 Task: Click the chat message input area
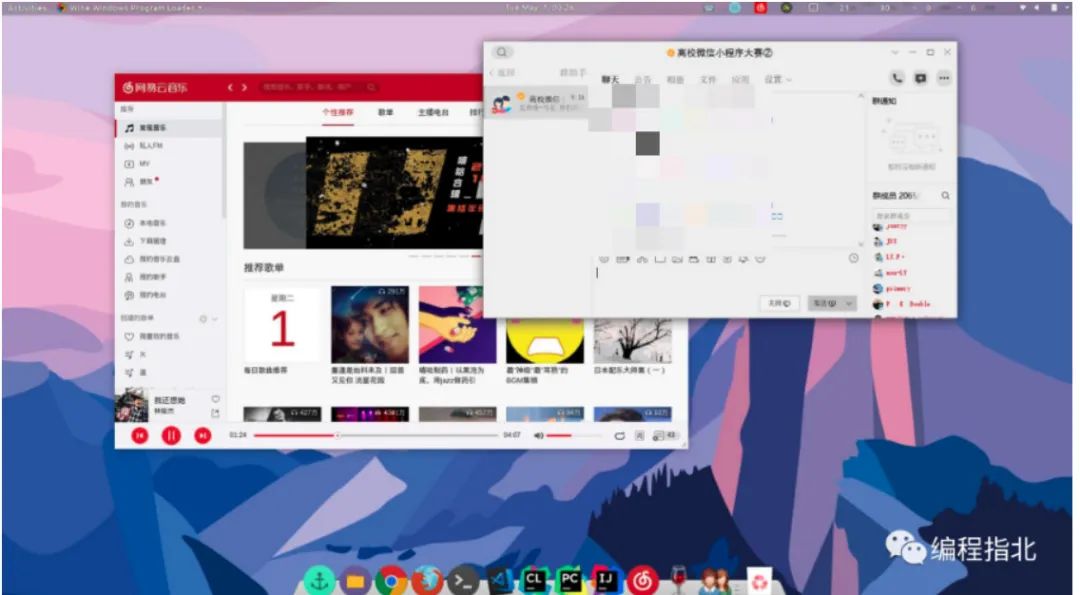[x=727, y=279]
